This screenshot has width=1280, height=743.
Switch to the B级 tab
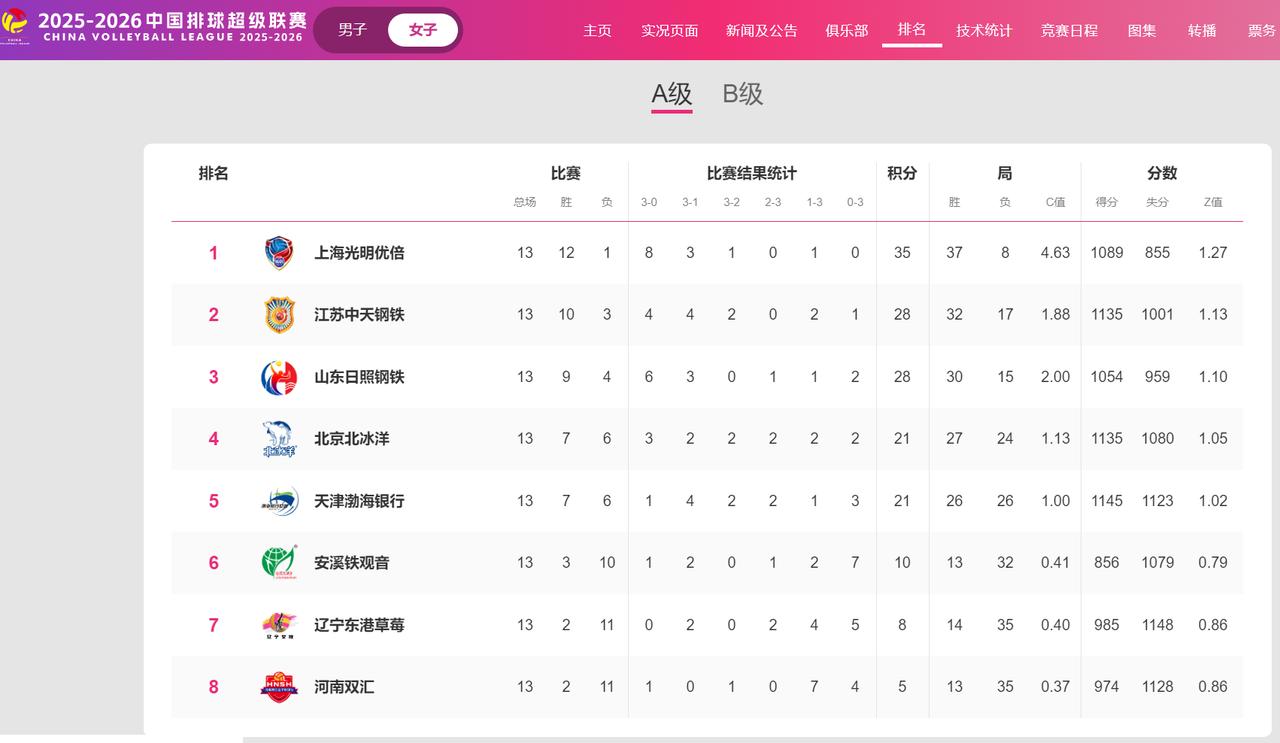tap(743, 94)
